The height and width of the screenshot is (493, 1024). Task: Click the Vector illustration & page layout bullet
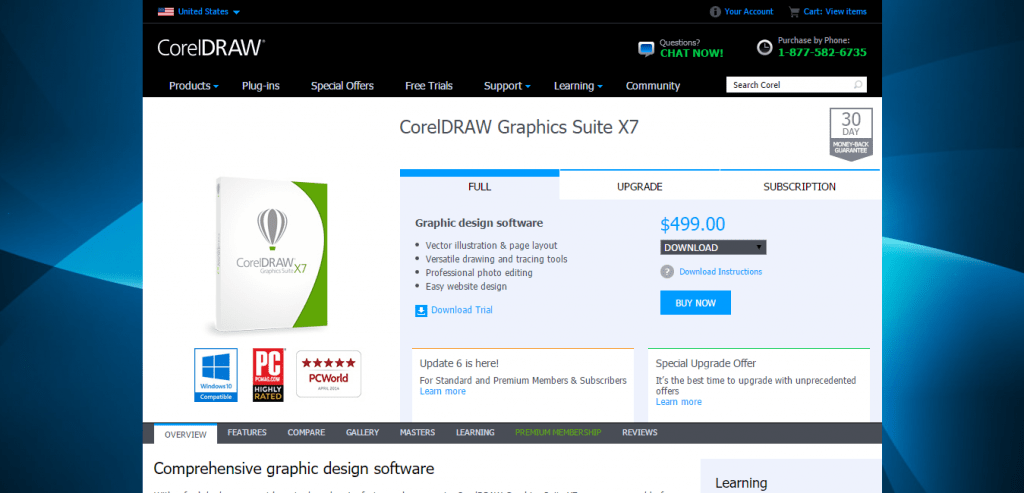[491, 246]
